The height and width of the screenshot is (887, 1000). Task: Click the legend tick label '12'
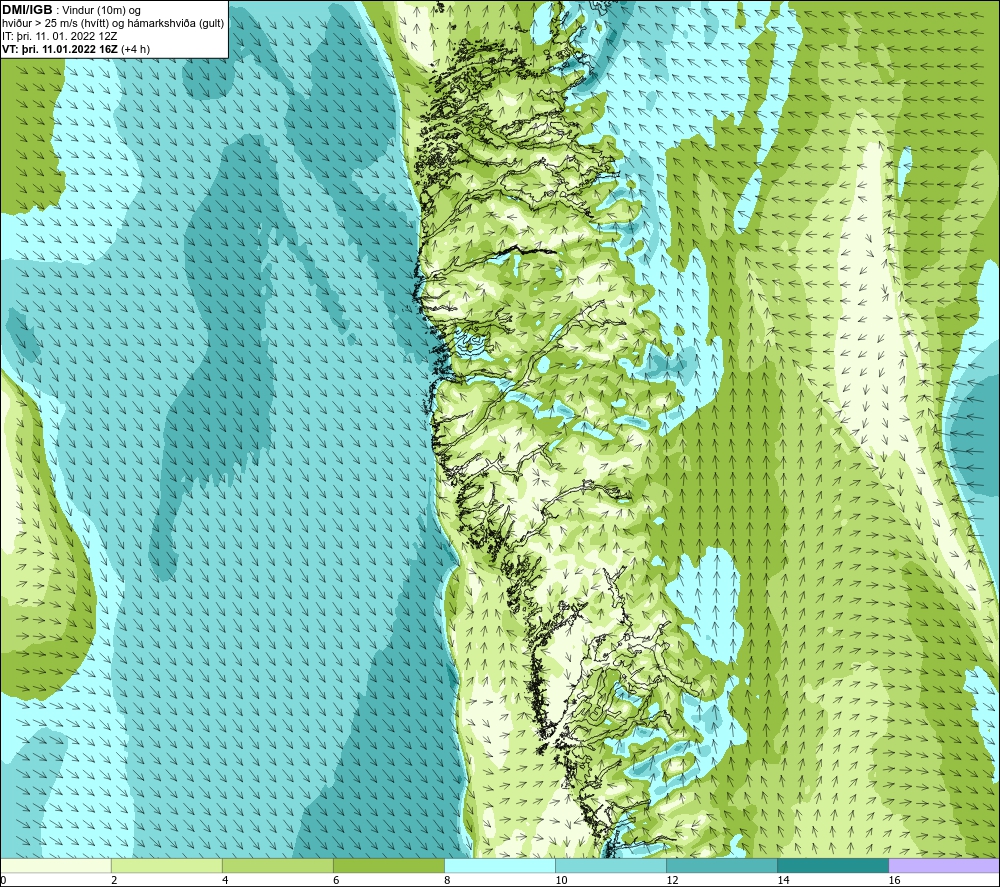(x=672, y=881)
